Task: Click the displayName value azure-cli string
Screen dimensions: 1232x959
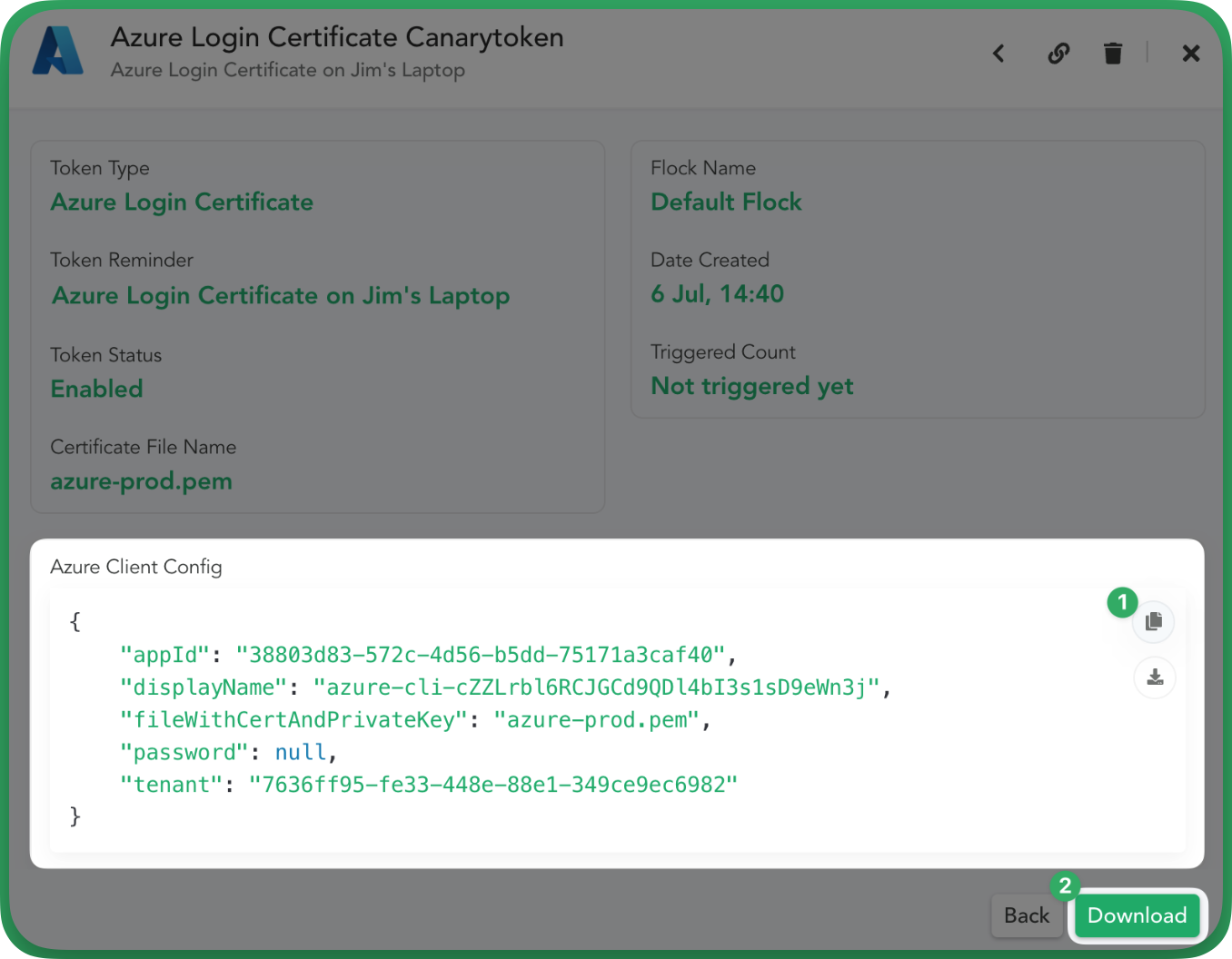Action: (597, 687)
